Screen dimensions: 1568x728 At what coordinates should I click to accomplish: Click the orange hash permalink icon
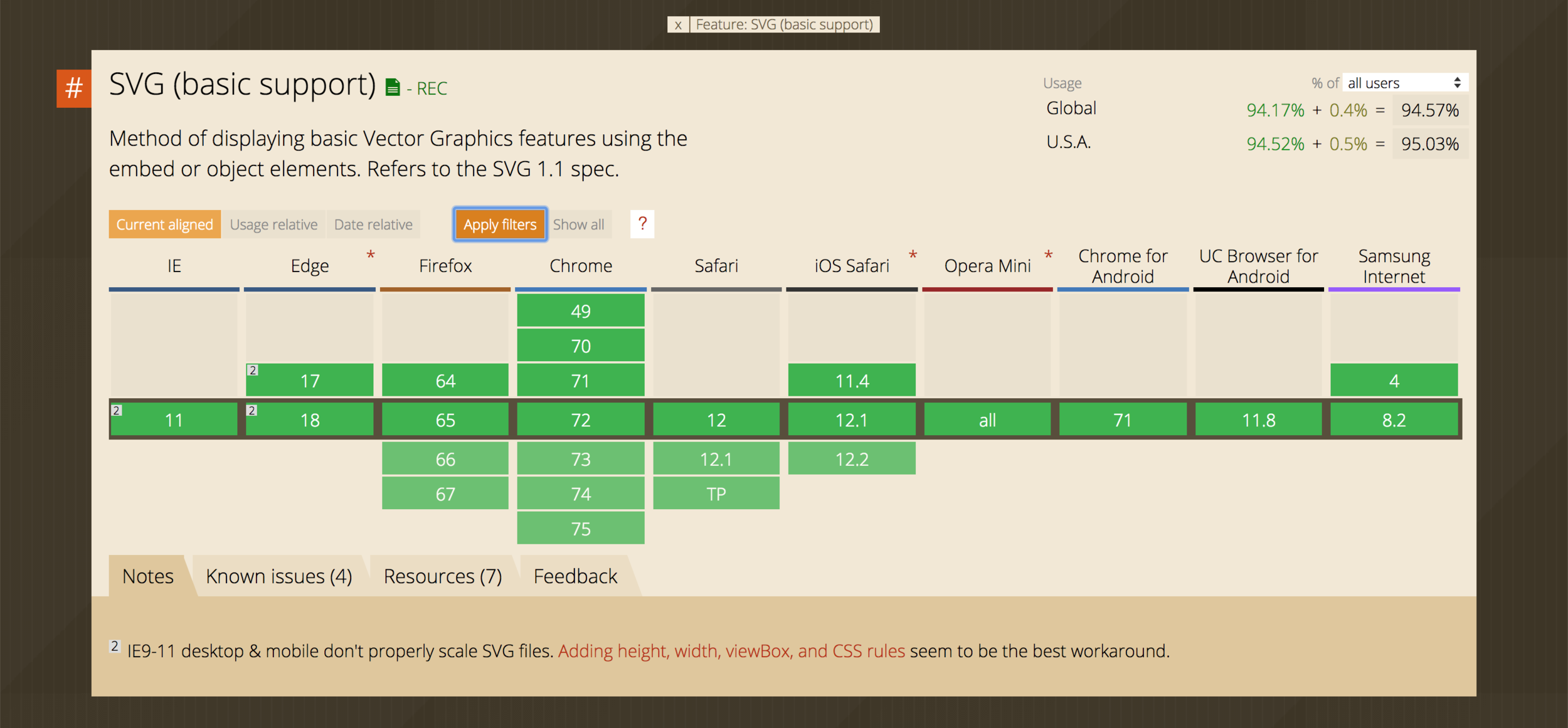[73, 88]
